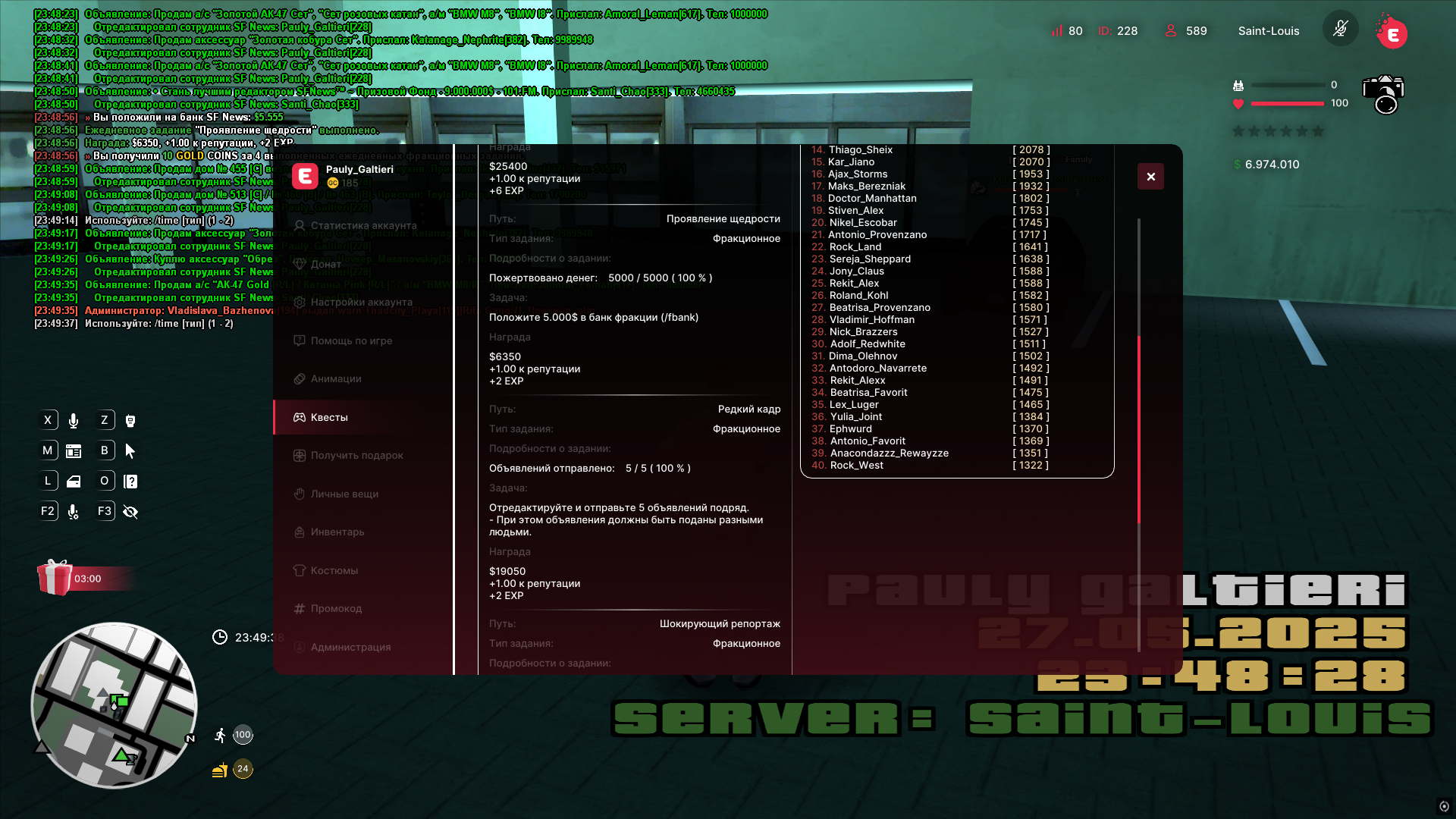1456x819 pixels.
Task: Click leaderboard row Rock_West
Action: coord(931,465)
